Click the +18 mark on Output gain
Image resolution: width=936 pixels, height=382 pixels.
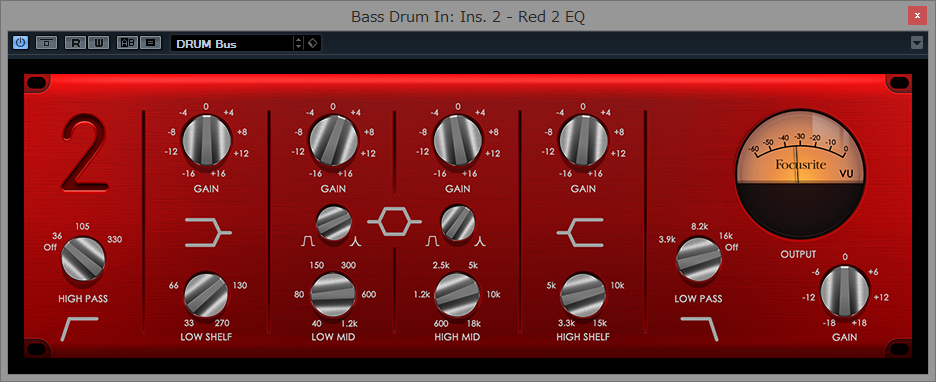860,323
